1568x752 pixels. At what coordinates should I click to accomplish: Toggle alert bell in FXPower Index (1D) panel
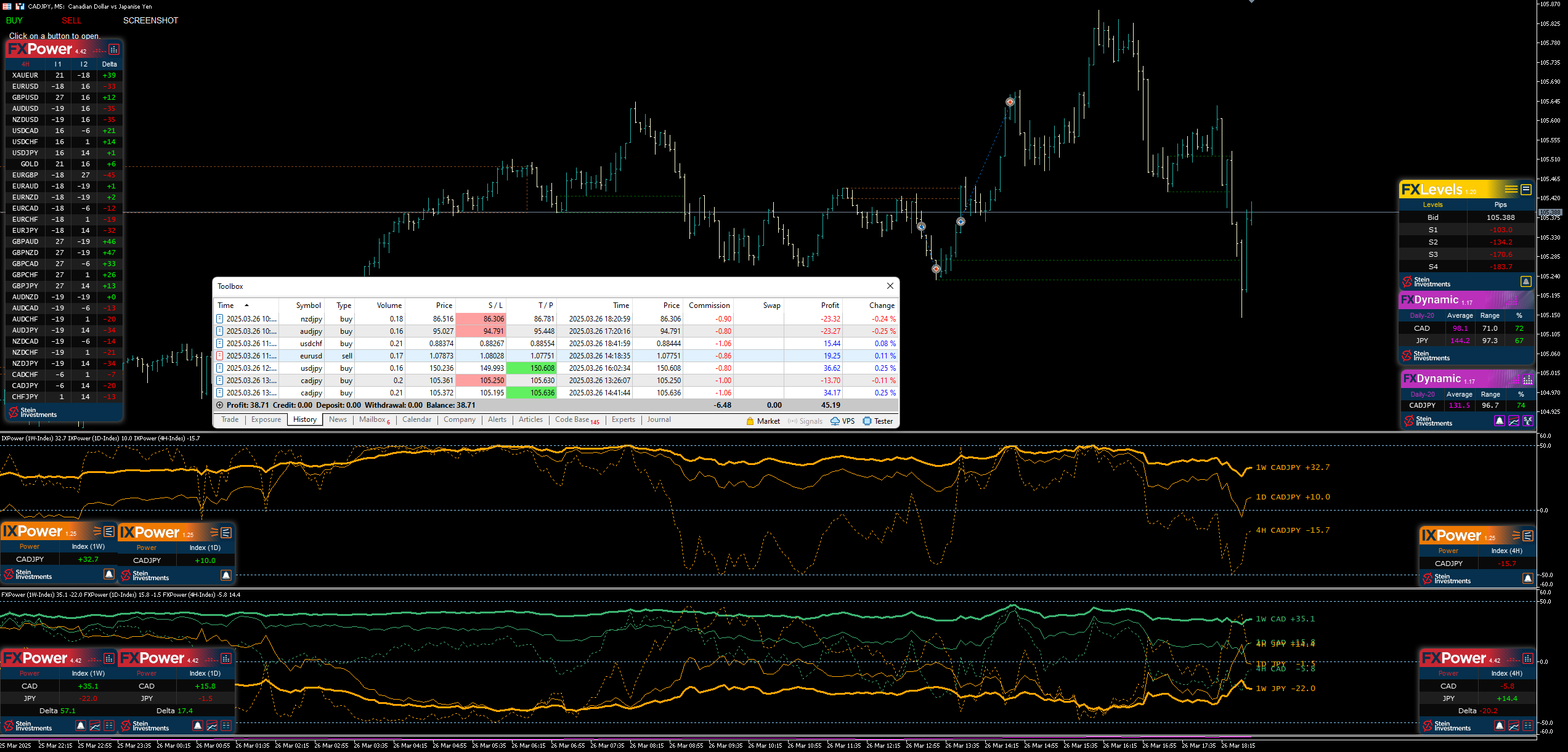click(198, 726)
